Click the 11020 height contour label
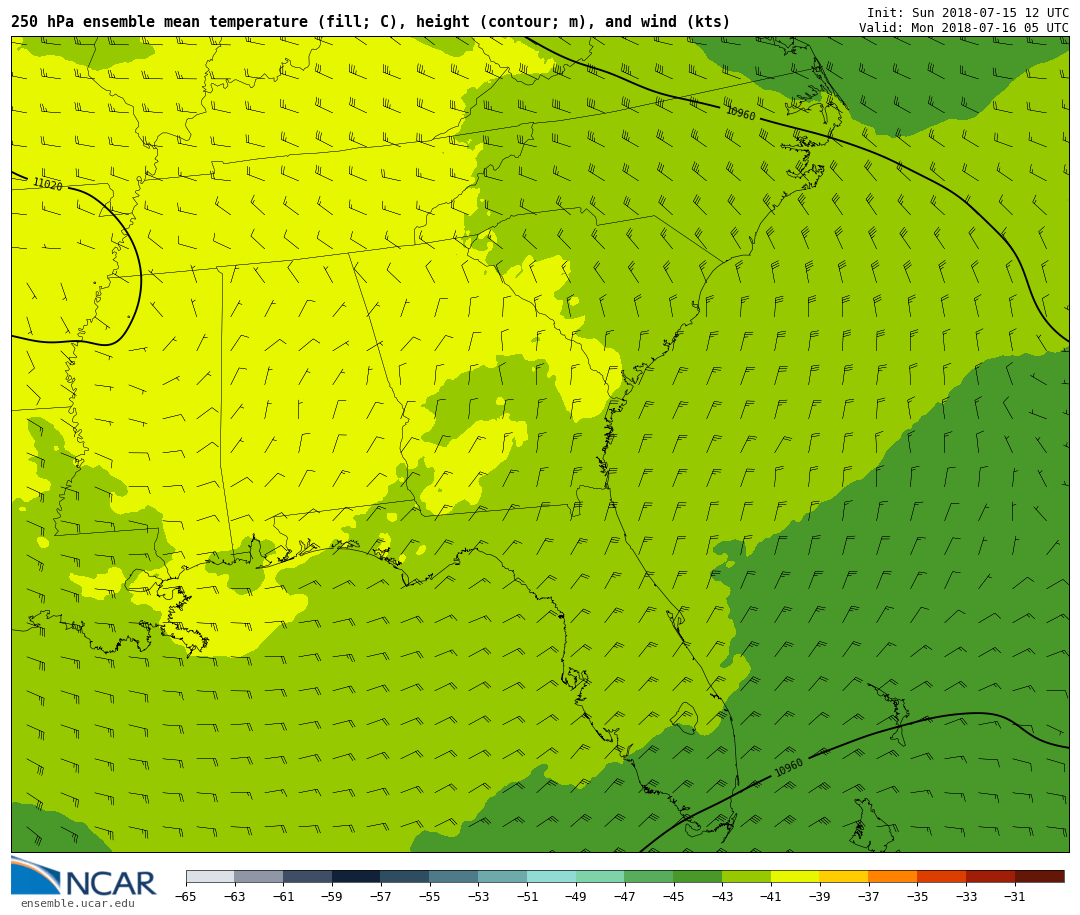The image size is (1080, 915). pyautogui.click(x=48, y=184)
